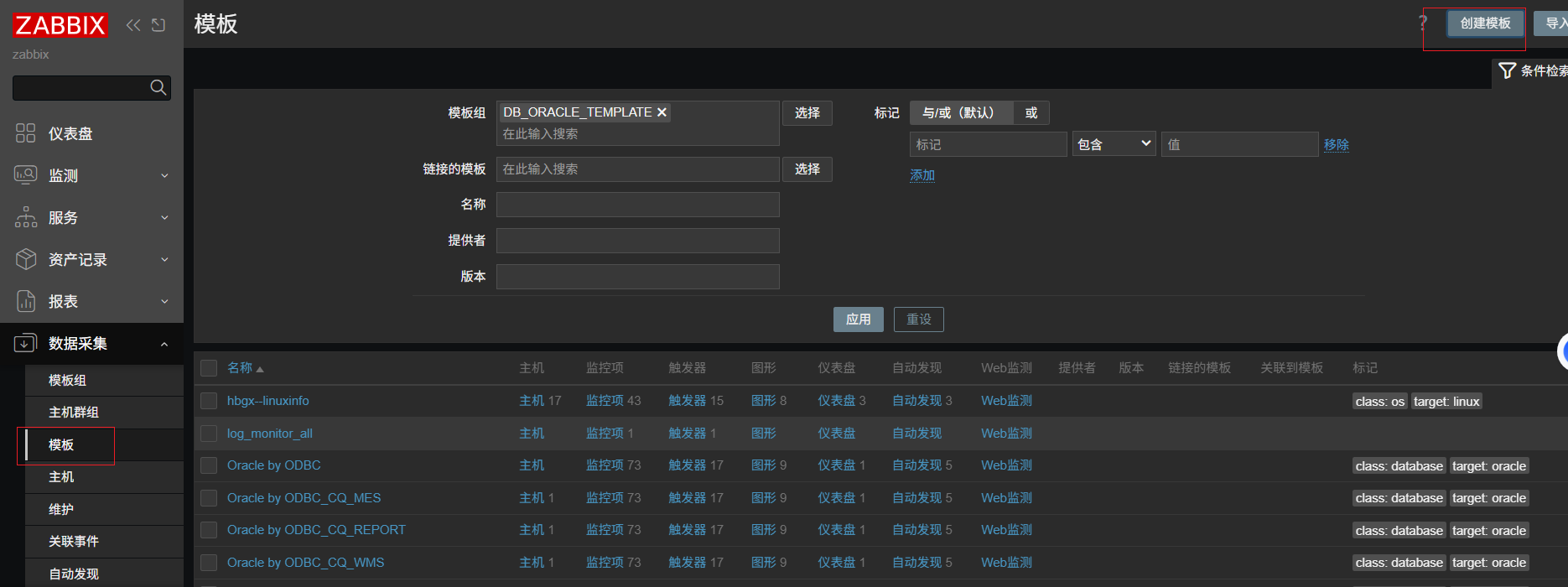
Task: Click the 版本 filter input field
Action: point(638,277)
